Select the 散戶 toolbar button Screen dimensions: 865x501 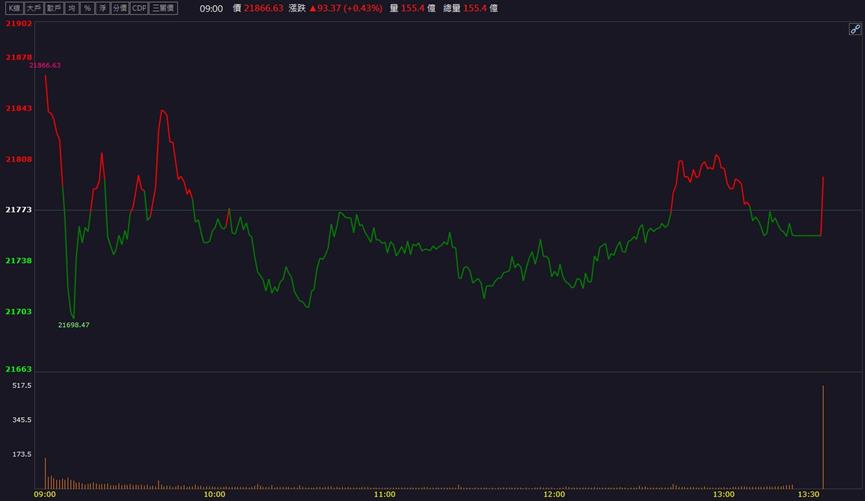tap(54, 8)
